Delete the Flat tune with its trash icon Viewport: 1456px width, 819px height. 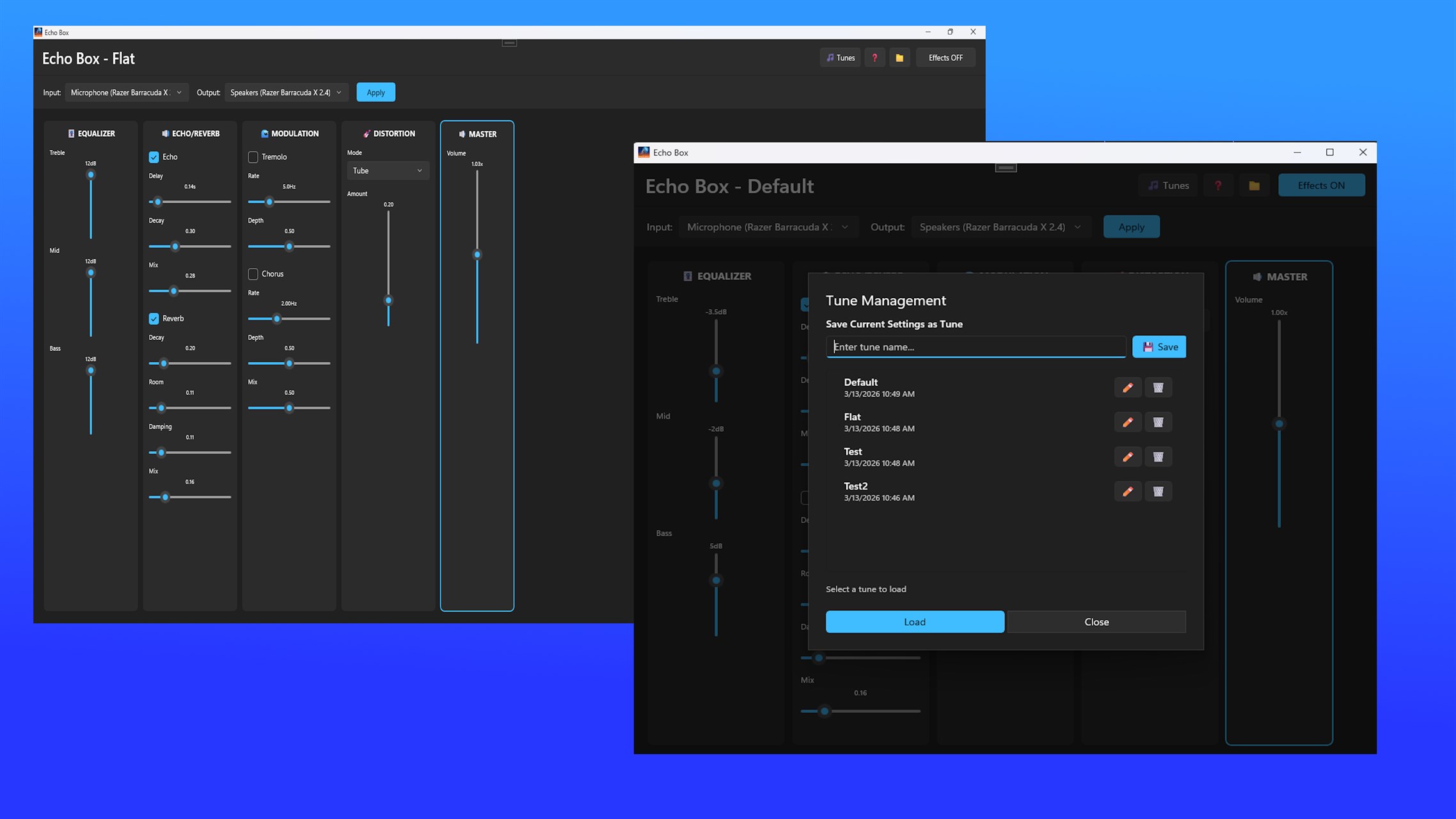(1158, 422)
